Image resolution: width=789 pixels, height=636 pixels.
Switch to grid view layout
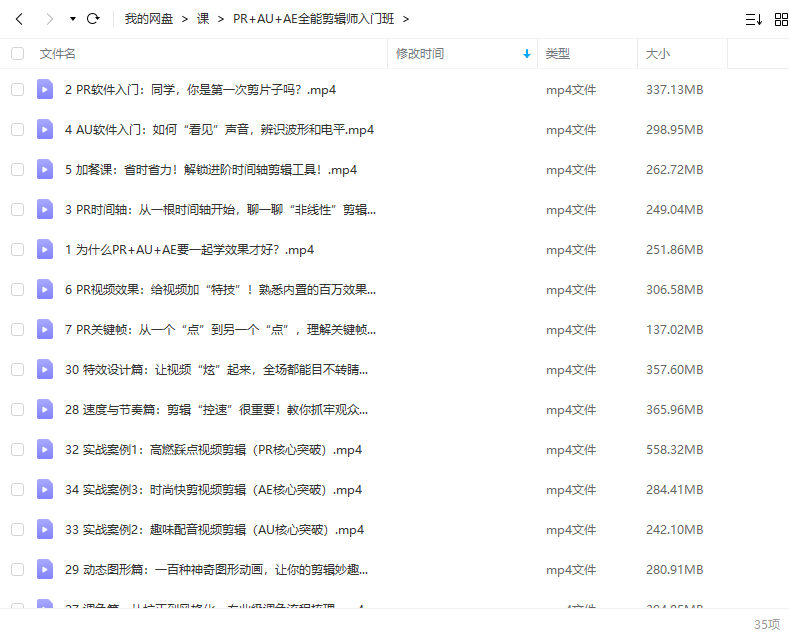click(x=781, y=19)
